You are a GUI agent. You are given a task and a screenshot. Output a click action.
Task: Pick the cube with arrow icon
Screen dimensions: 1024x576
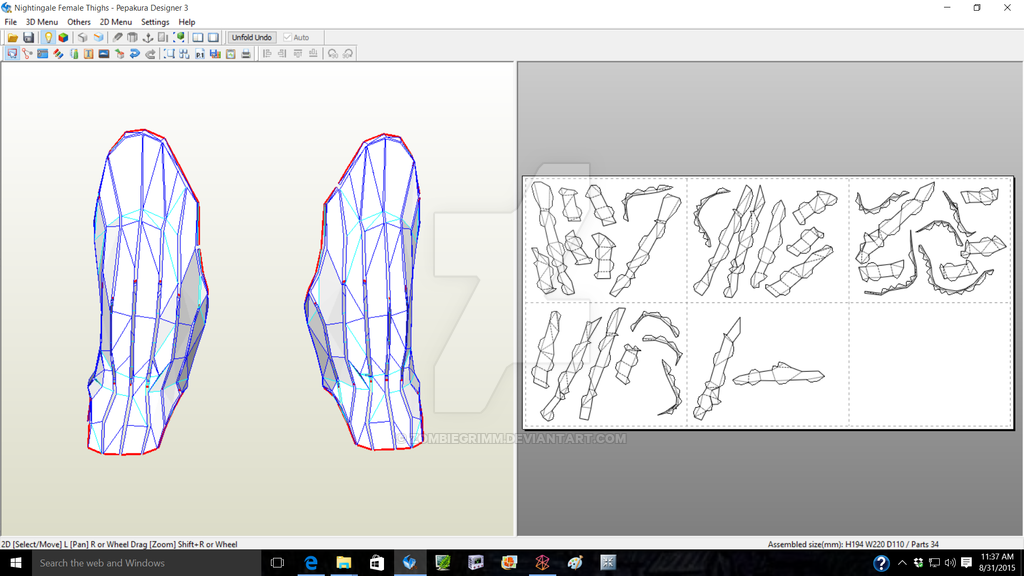pos(120,54)
